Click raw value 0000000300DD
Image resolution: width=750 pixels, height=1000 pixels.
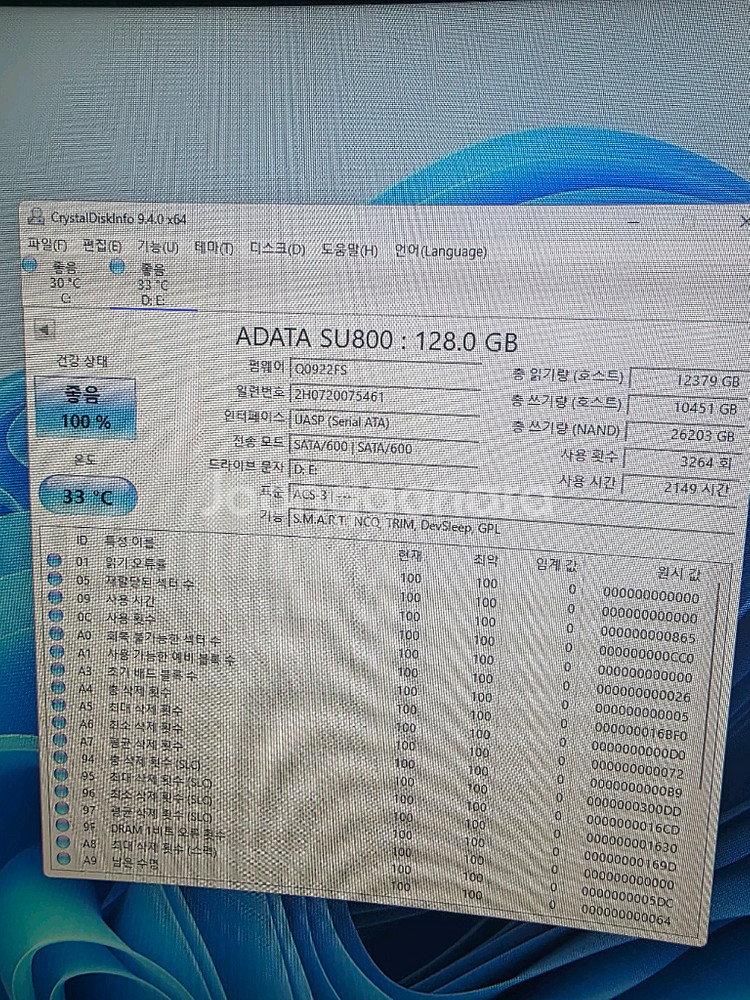tap(633, 805)
